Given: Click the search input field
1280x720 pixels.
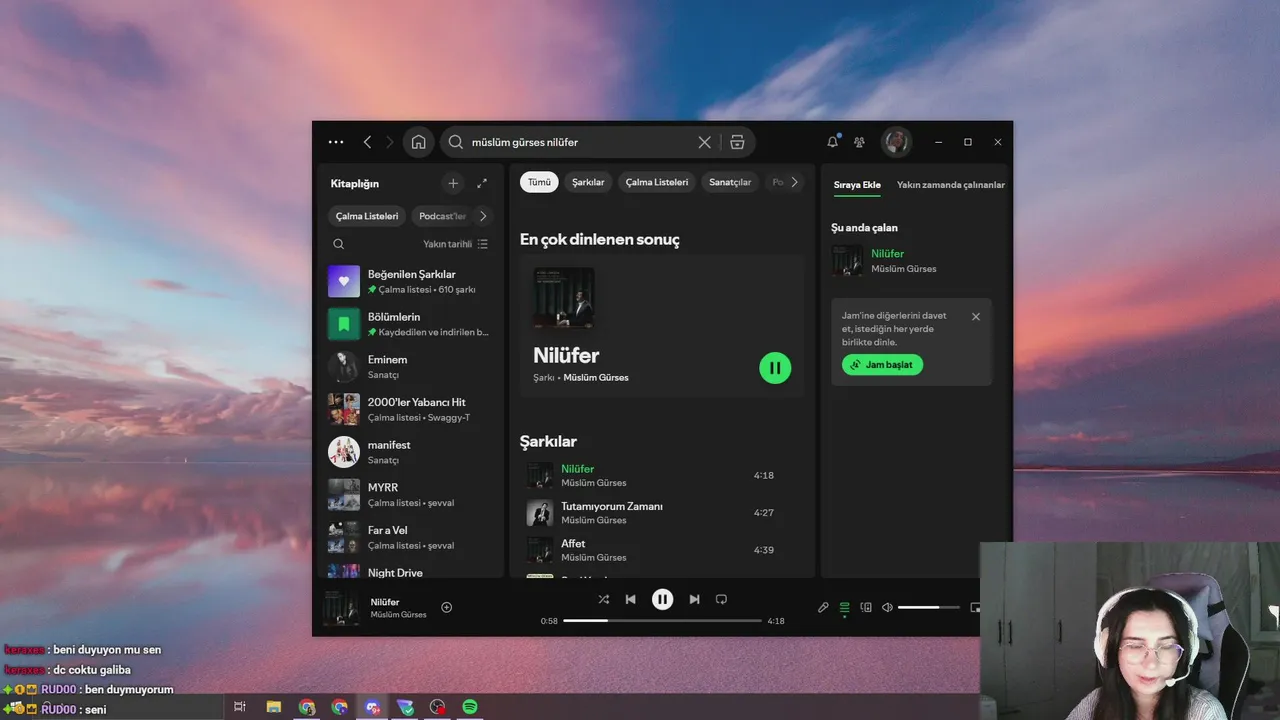Looking at the screenshot, I should pyautogui.click(x=582, y=142).
